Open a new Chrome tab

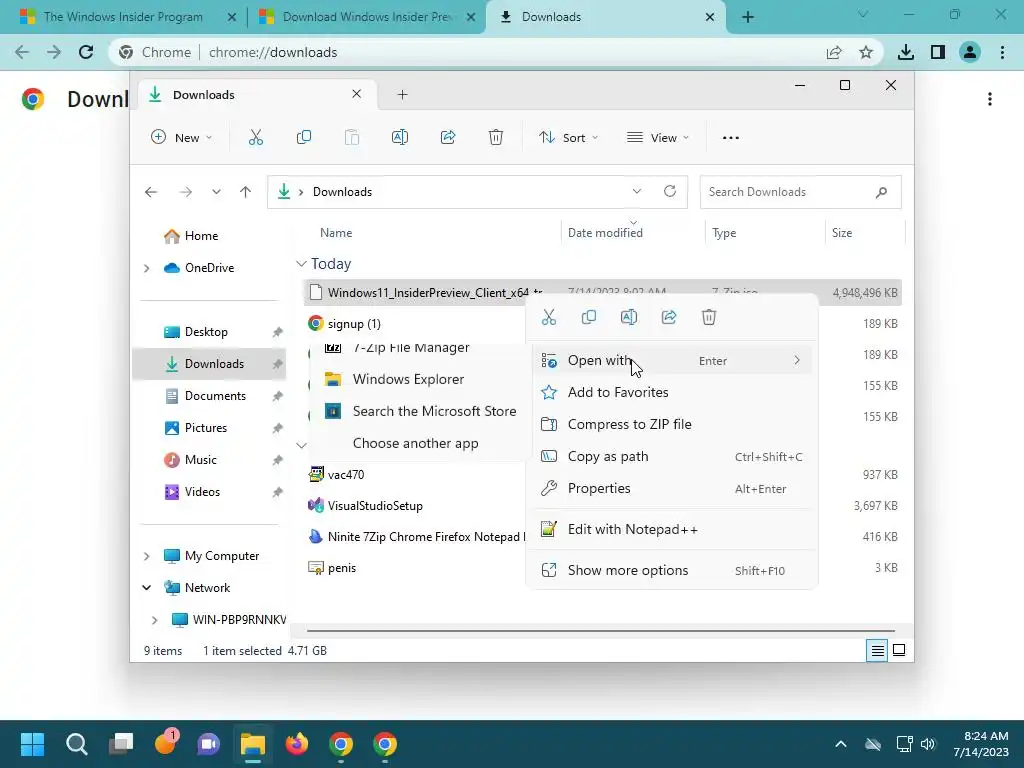coord(748,17)
